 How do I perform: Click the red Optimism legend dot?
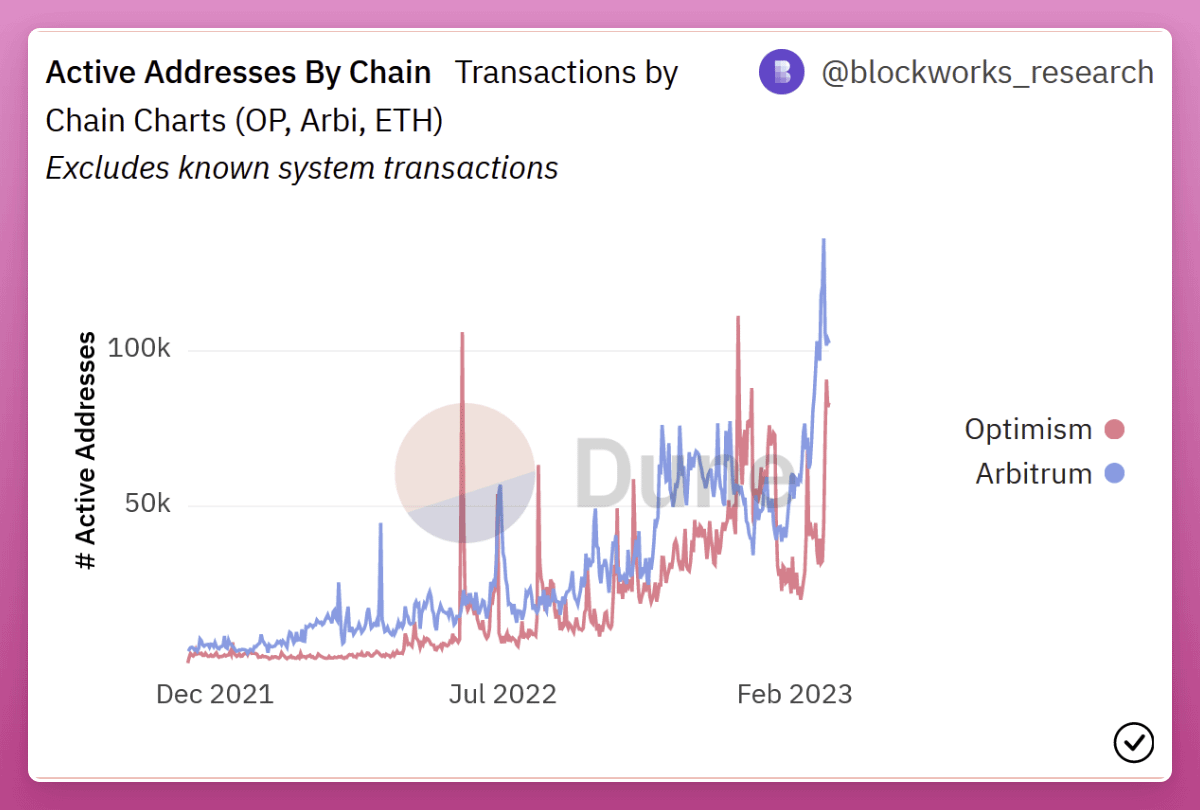pyautogui.click(x=1114, y=430)
